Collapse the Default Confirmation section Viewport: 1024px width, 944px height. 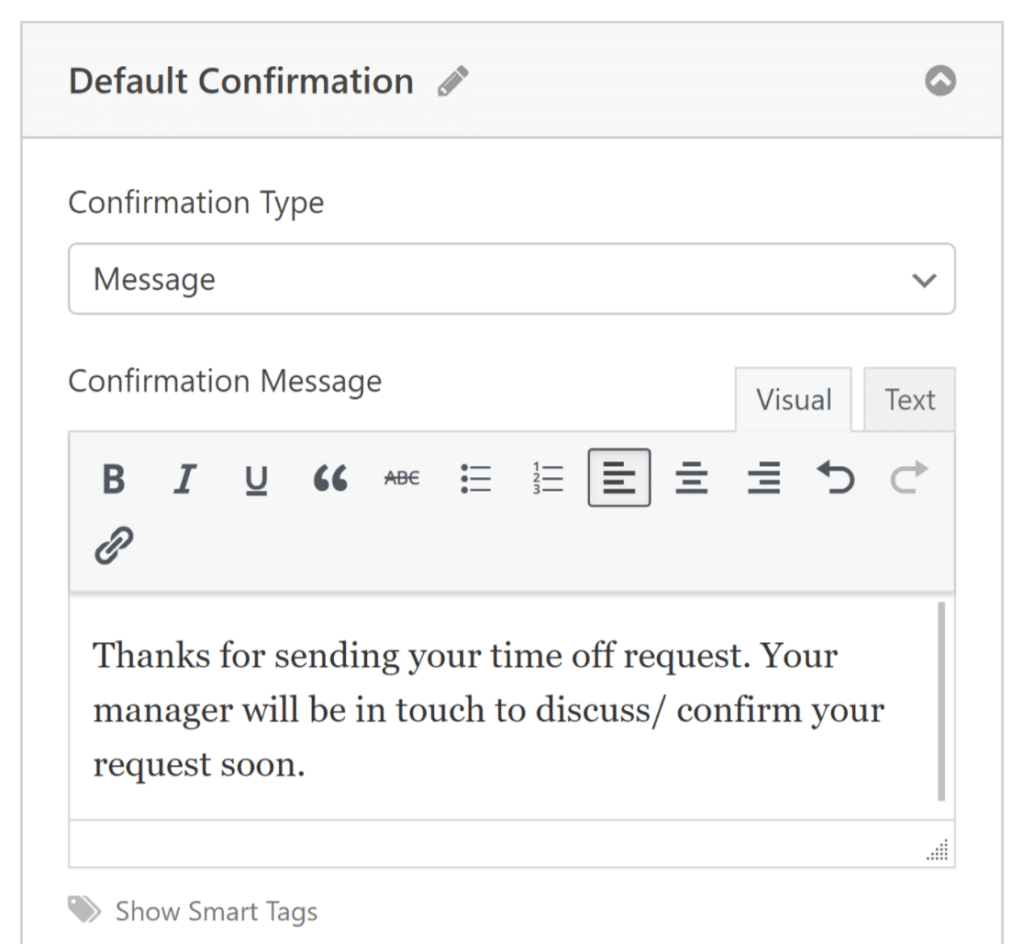(x=940, y=81)
